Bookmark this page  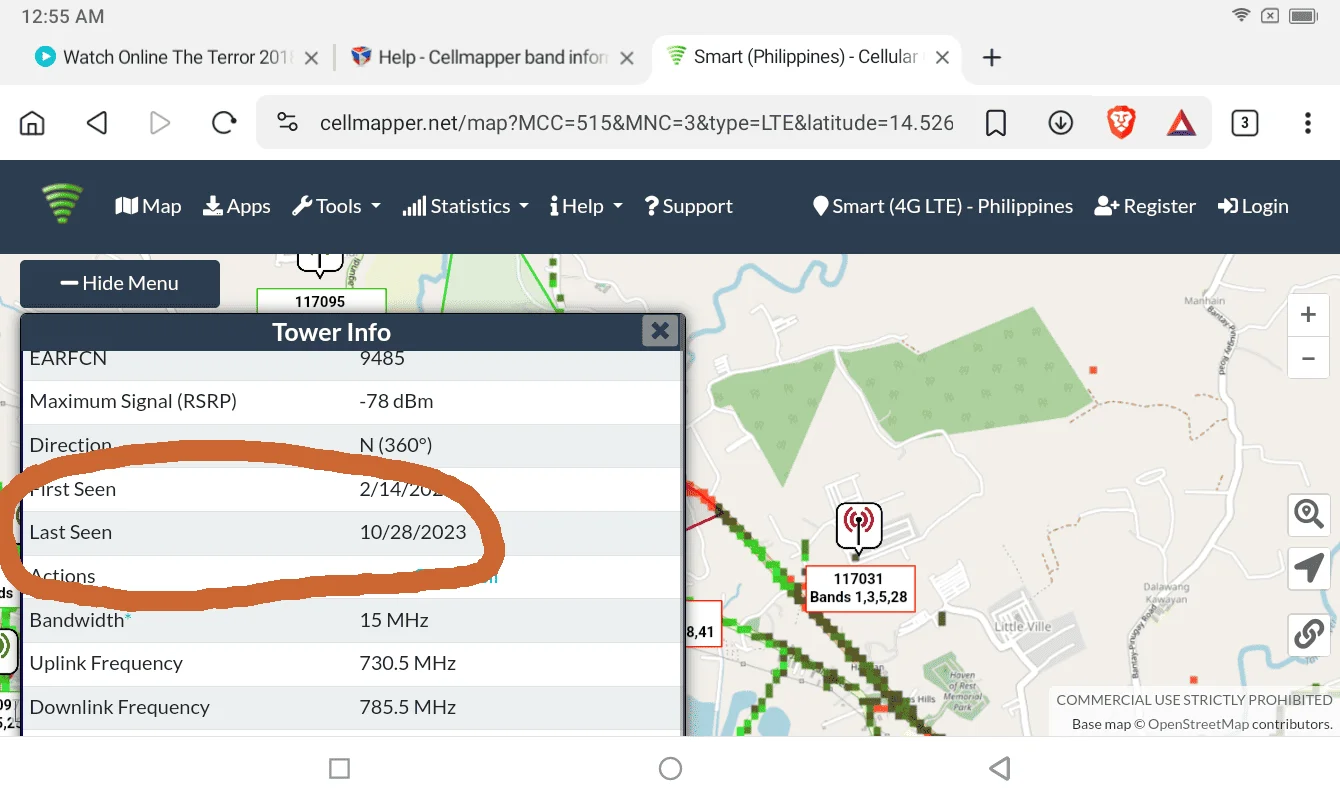996,123
